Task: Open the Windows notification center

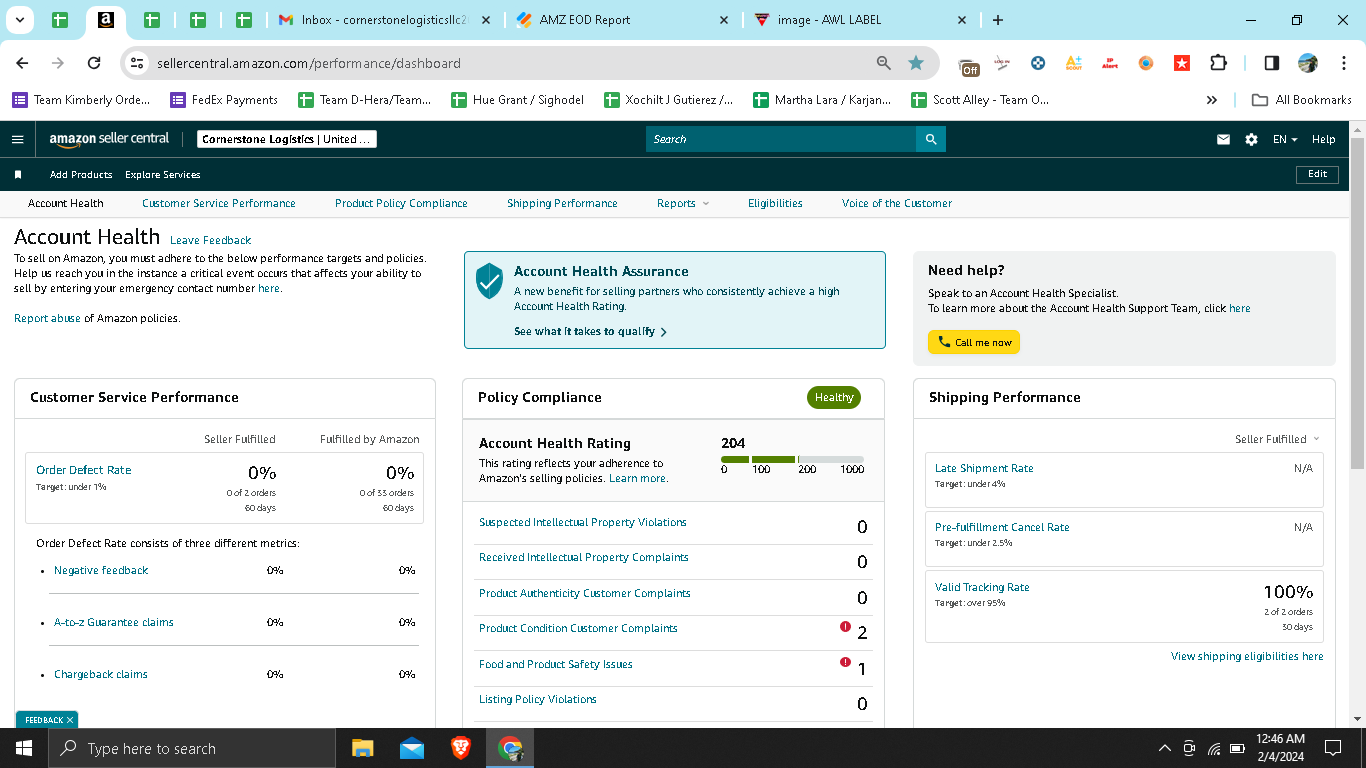Action: pyautogui.click(x=1332, y=748)
